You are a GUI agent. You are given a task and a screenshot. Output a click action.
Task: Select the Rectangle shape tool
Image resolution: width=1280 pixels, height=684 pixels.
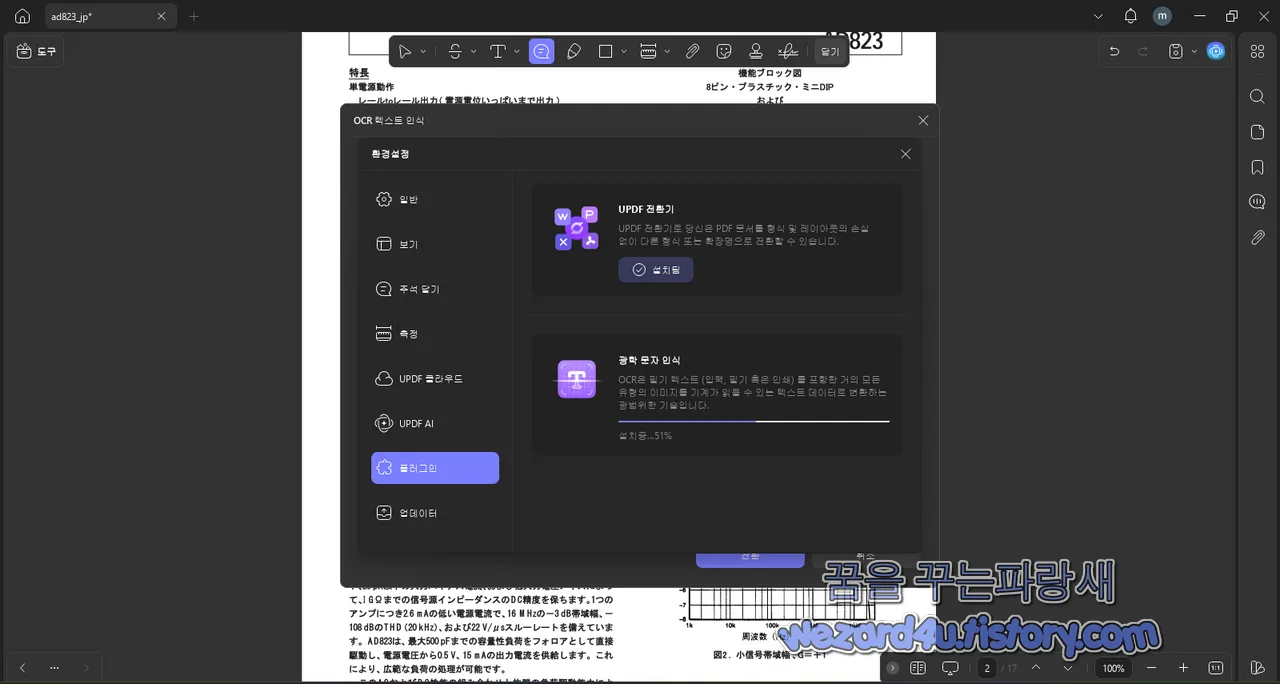pyautogui.click(x=606, y=51)
